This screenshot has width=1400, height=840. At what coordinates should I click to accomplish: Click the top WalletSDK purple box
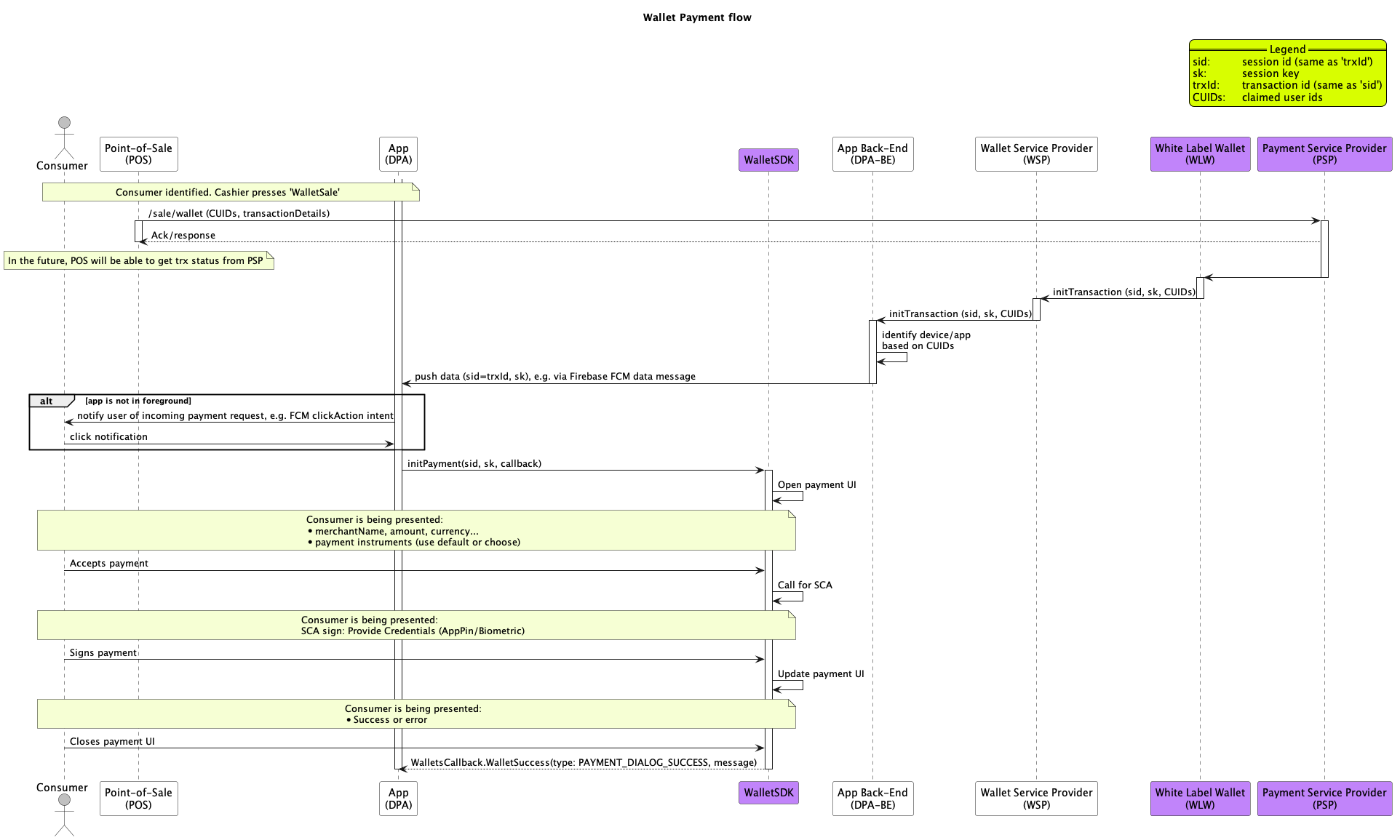coord(768,160)
